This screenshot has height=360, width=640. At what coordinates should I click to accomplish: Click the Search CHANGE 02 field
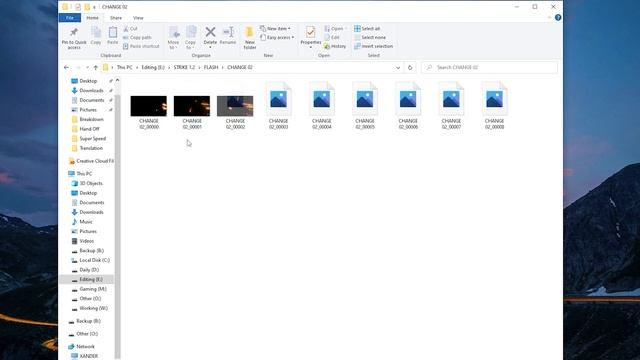point(489,67)
